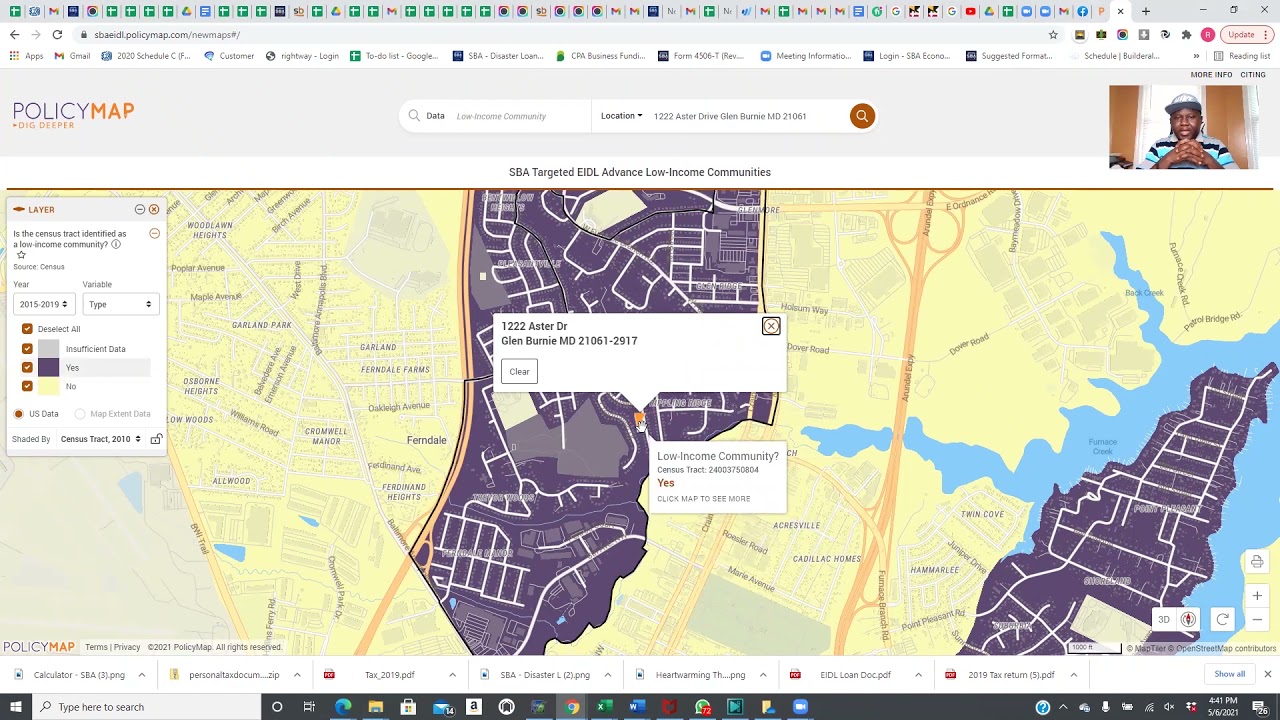This screenshot has height=720, width=1280.
Task: Minimize the Layer panel
Action: [x=140, y=209]
